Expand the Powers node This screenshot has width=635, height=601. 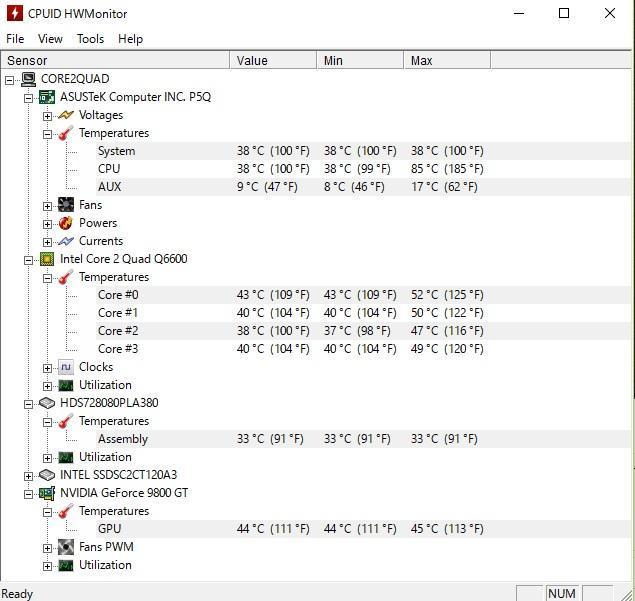pos(47,224)
